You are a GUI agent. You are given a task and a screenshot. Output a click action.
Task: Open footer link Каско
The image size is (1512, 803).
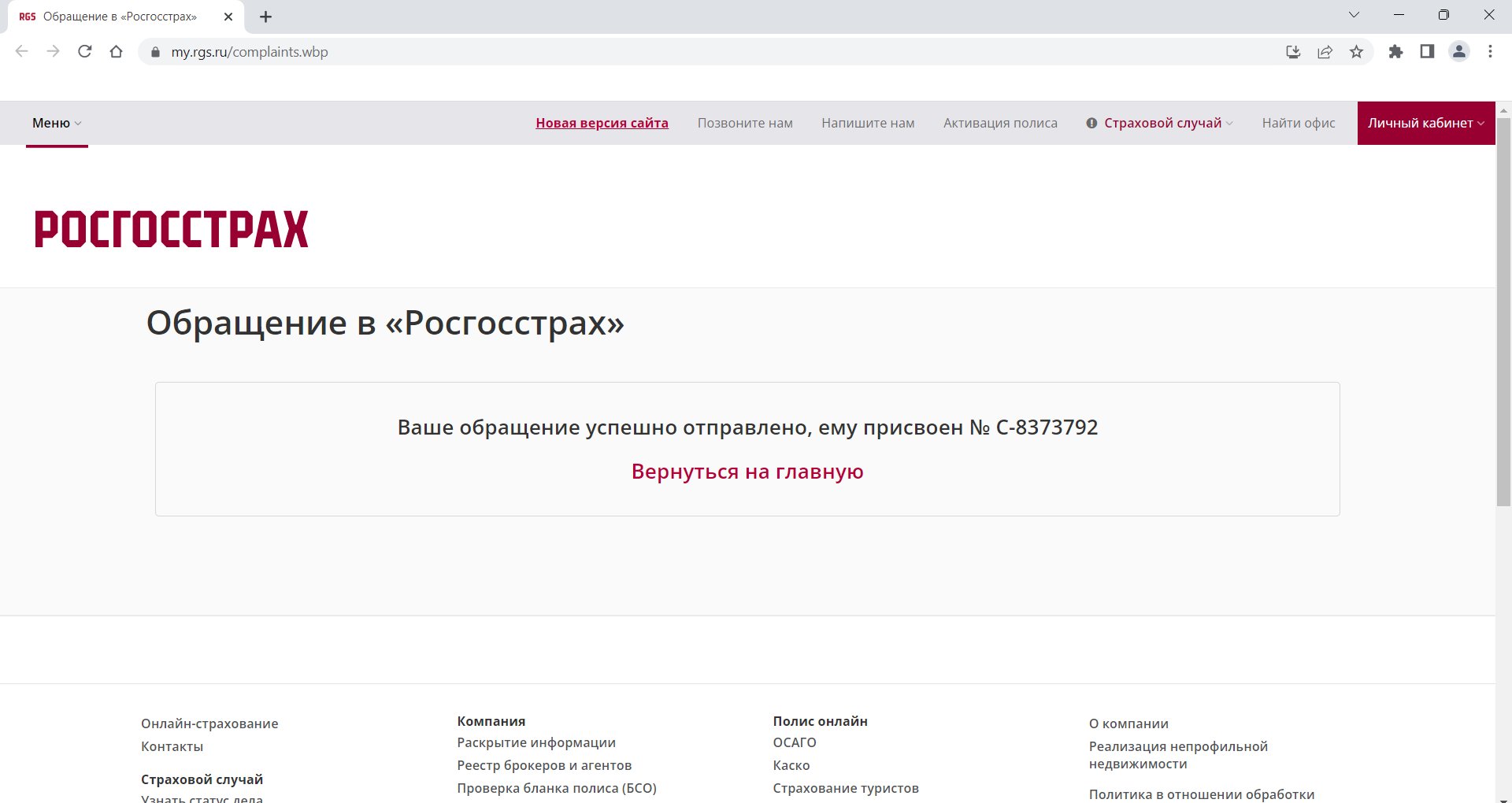coord(791,765)
